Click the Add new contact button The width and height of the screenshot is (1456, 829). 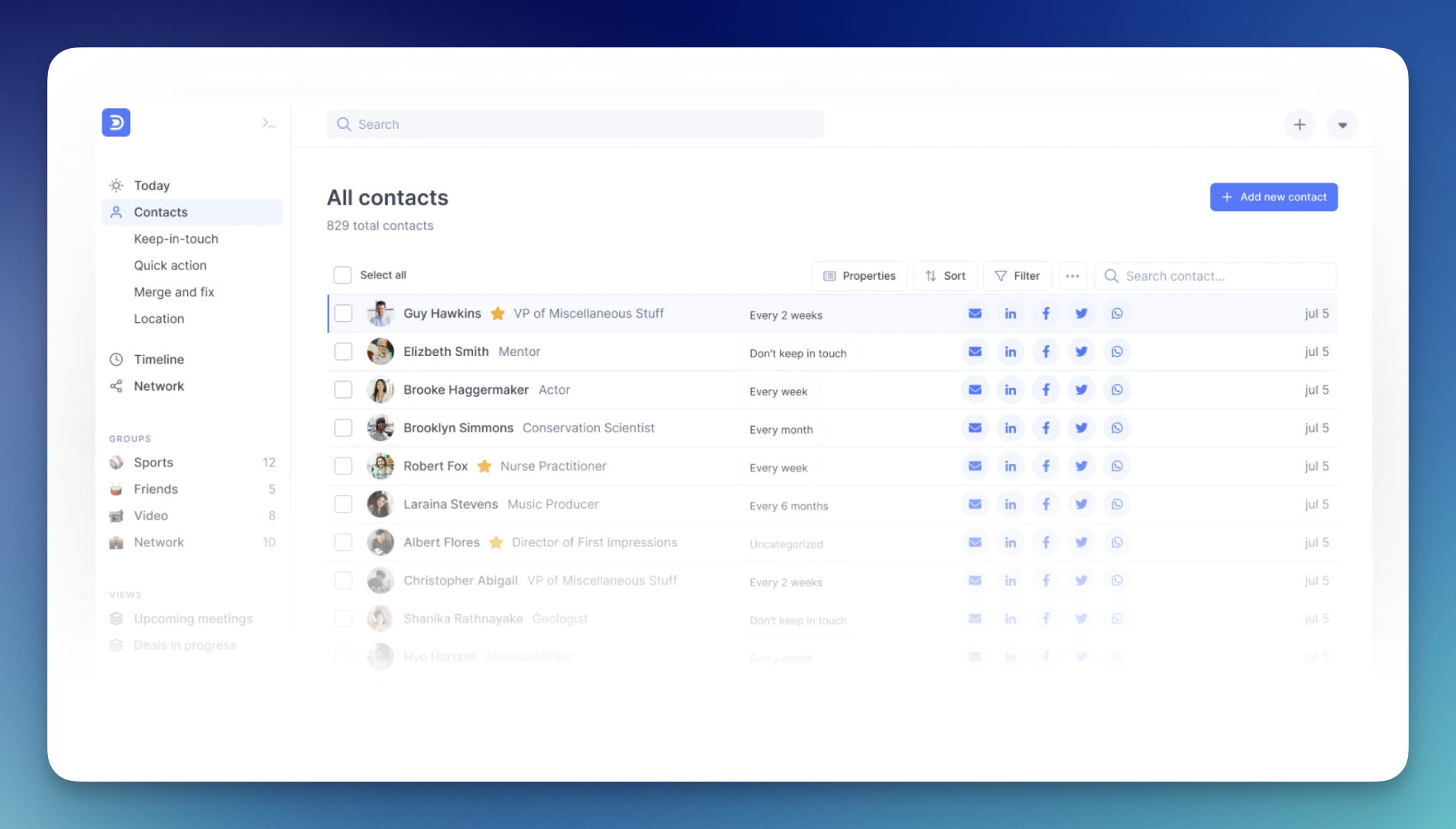pos(1273,197)
